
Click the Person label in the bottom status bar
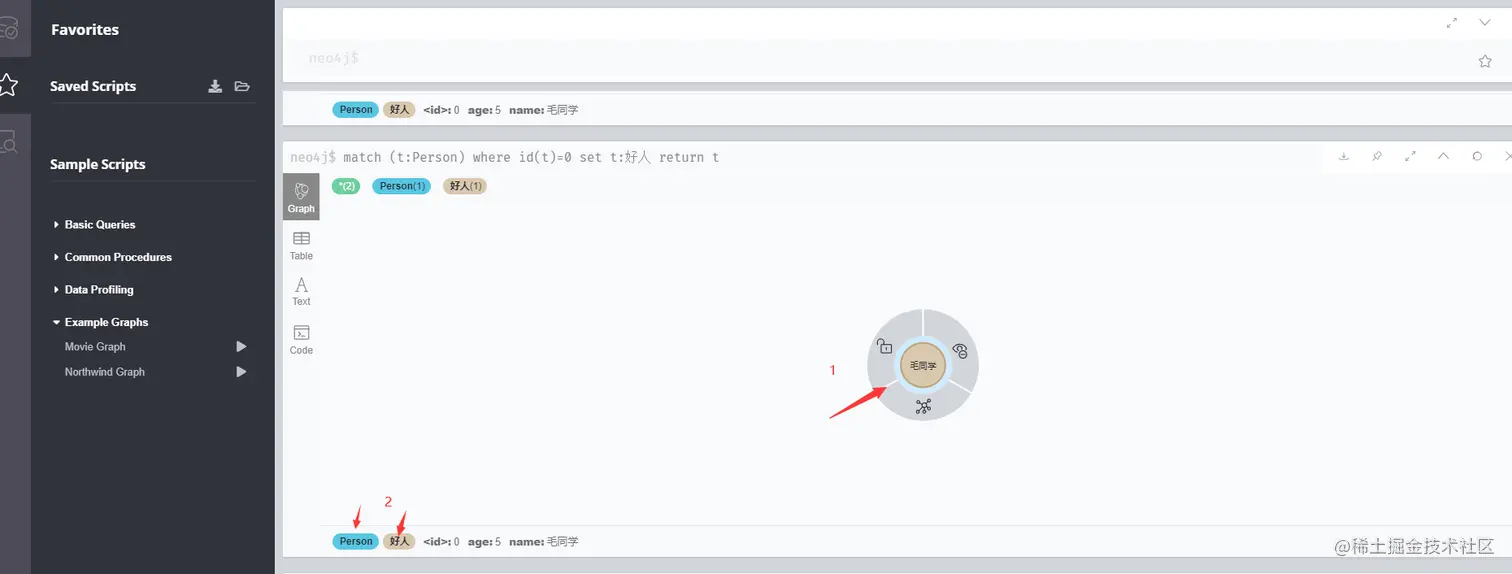[356, 541]
